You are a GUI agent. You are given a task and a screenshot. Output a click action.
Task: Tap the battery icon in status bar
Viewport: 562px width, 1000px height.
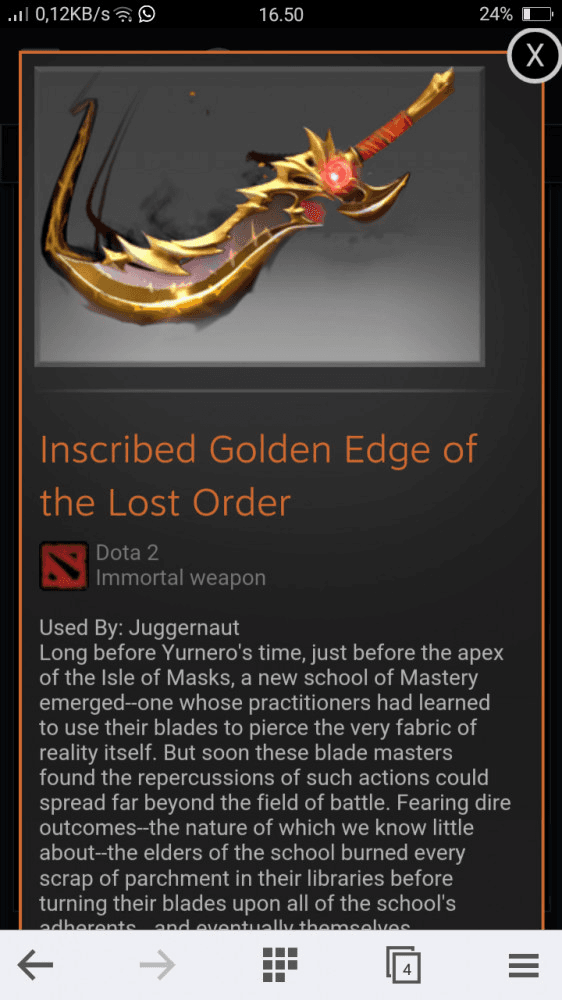click(536, 14)
